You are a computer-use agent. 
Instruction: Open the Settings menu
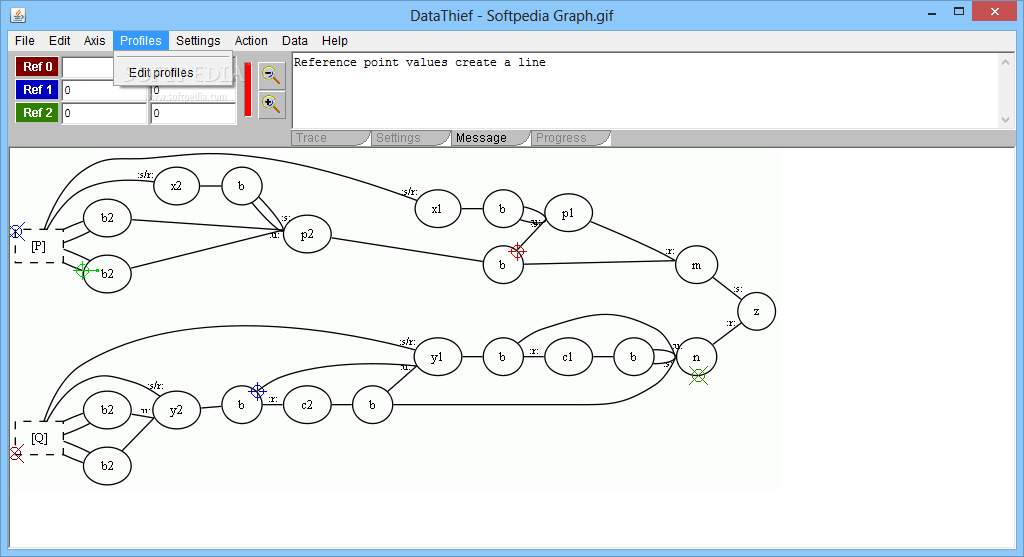pyautogui.click(x=198, y=40)
